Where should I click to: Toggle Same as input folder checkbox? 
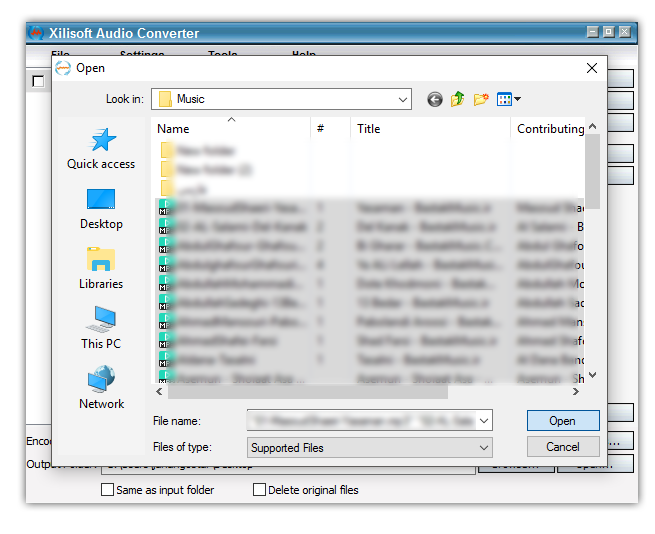(107, 489)
